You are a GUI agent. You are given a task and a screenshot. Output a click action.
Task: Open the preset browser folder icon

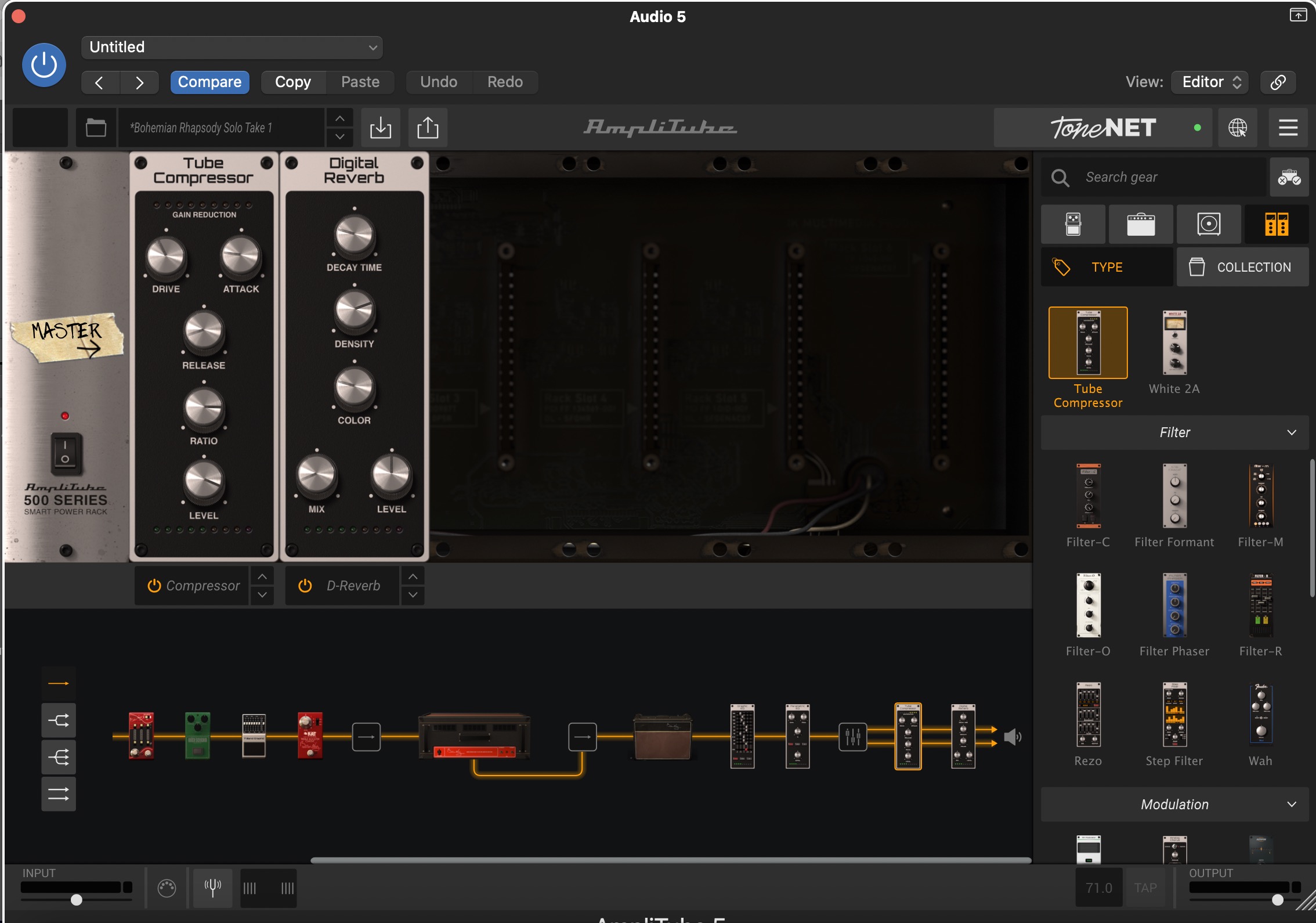point(96,127)
